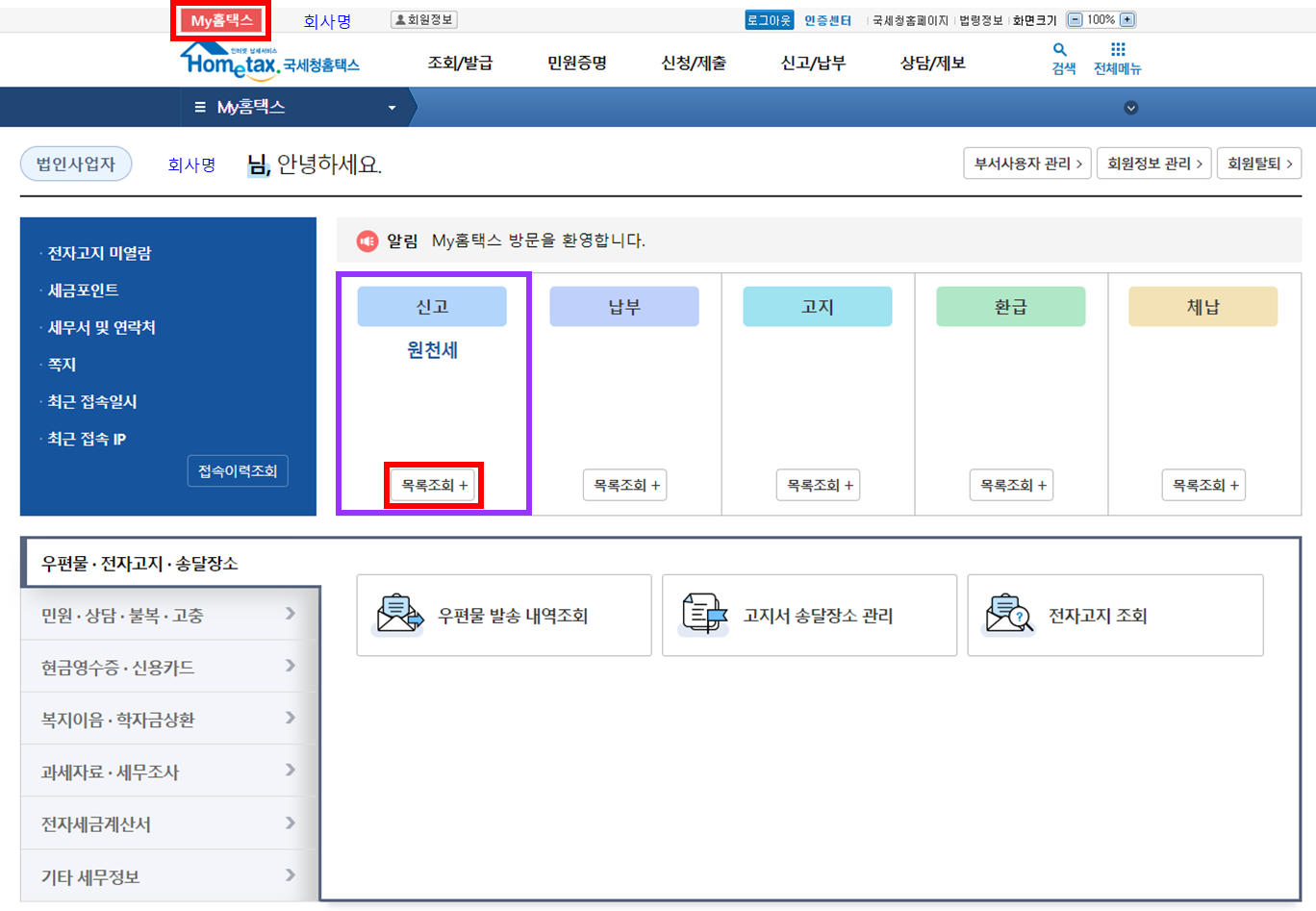Click the 접속이력조회 button
The width and height of the screenshot is (1316, 911).
[x=238, y=470]
